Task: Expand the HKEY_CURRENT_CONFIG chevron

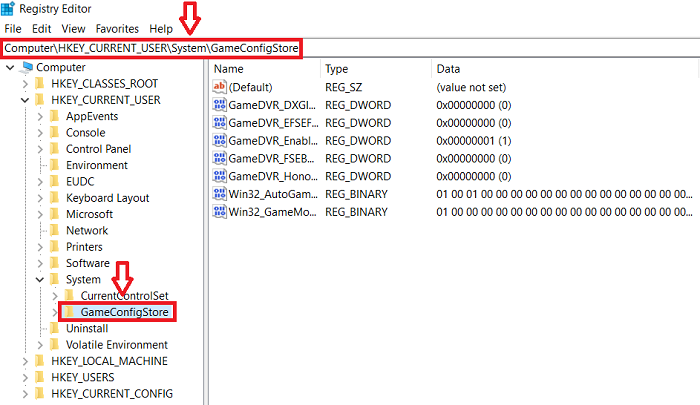Action: point(25,394)
